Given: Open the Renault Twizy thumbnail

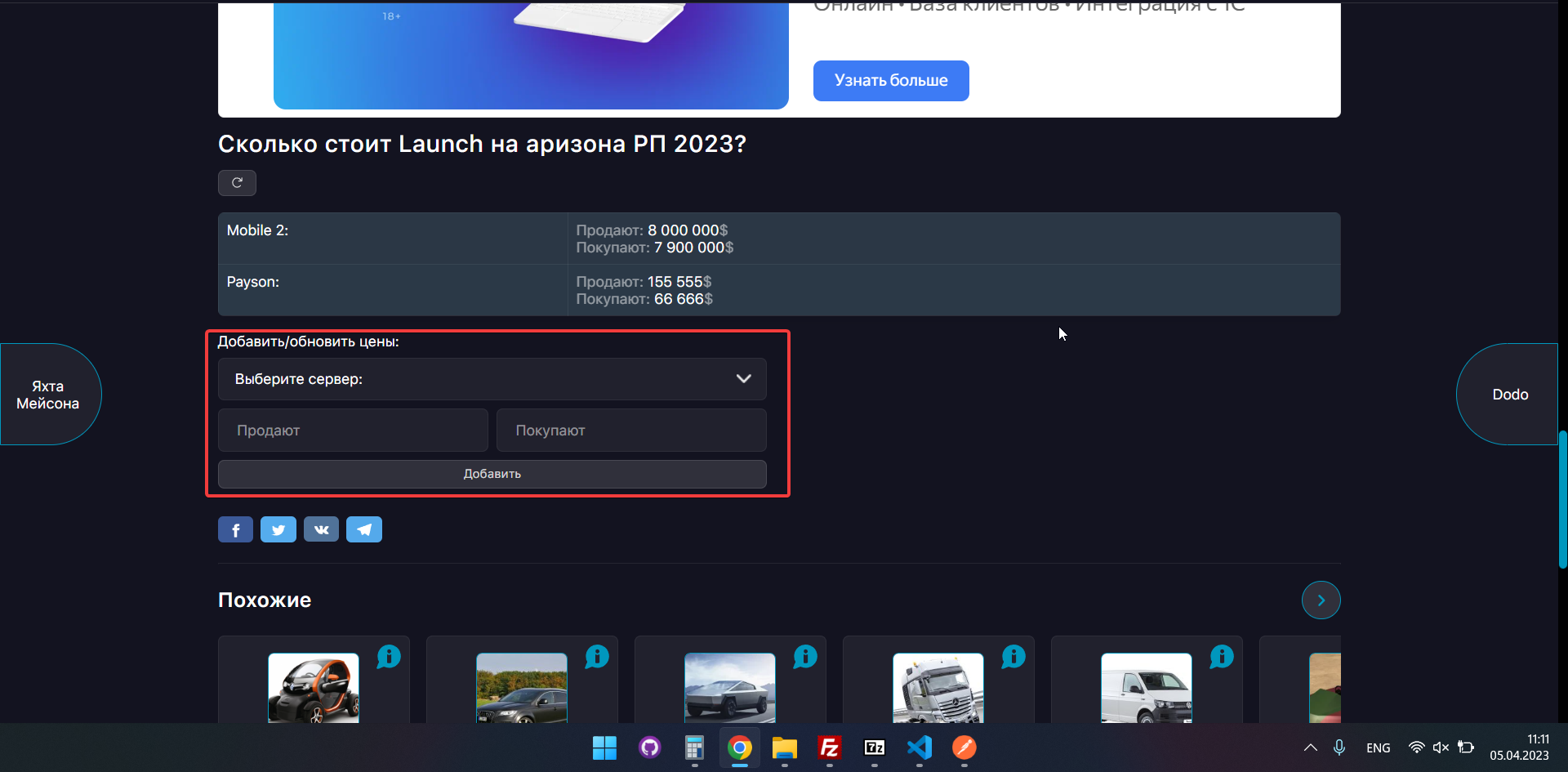Looking at the screenshot, I should [314, 688].
